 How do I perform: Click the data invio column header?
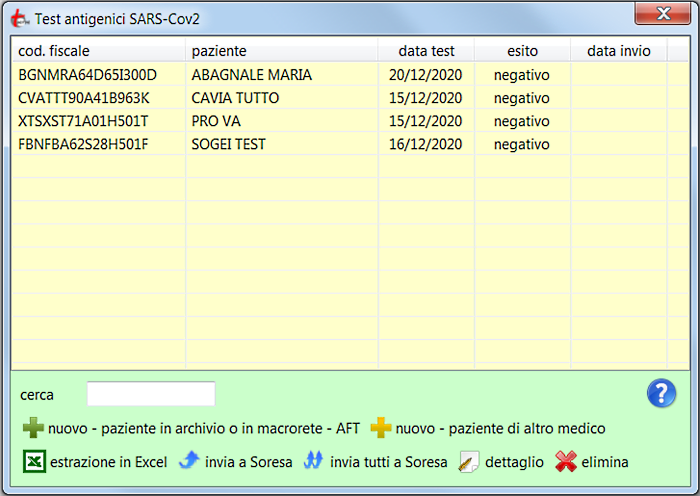coord(618,50)
